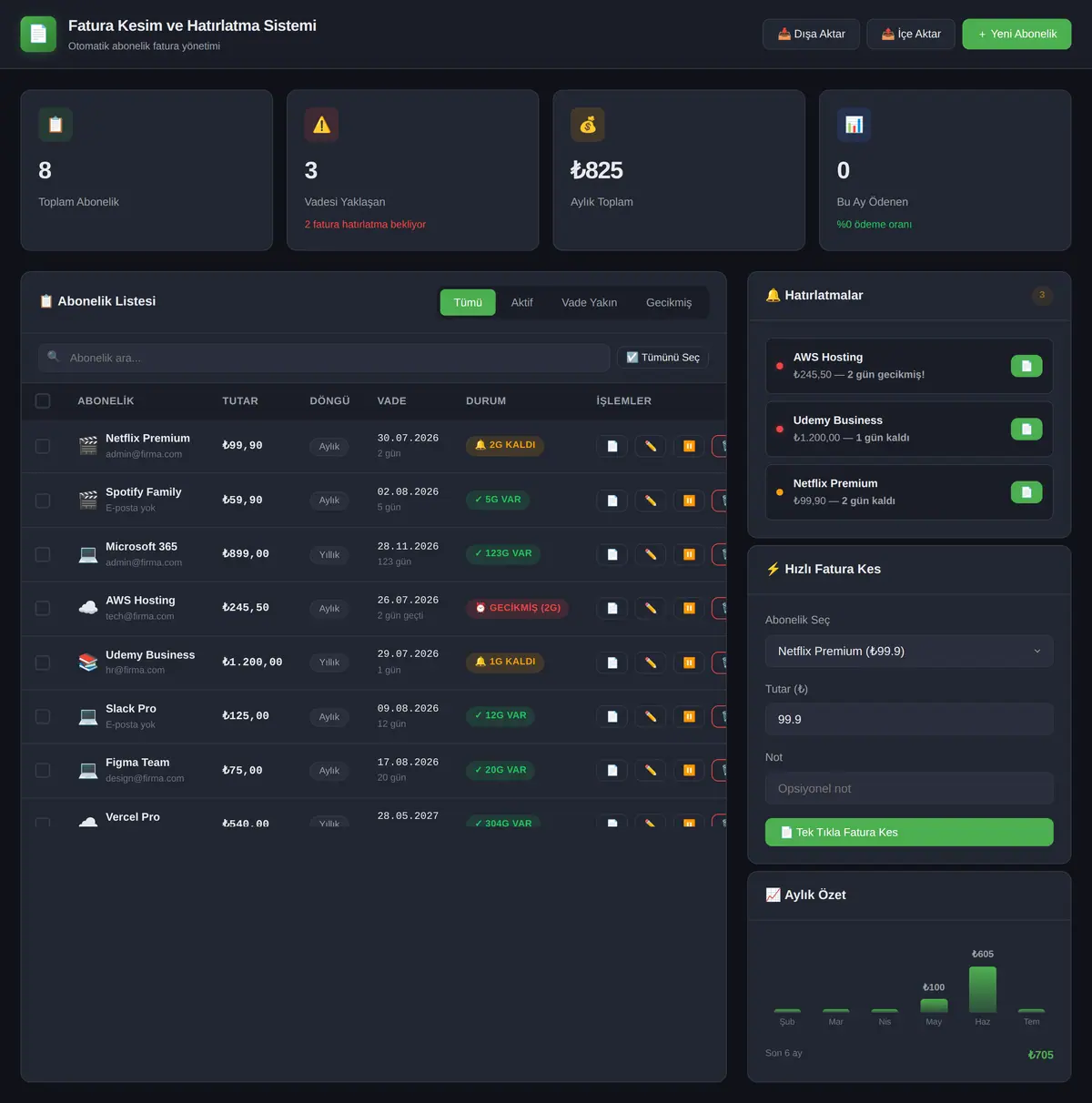Click the Yeni Abonelik button

(1016, 34)
